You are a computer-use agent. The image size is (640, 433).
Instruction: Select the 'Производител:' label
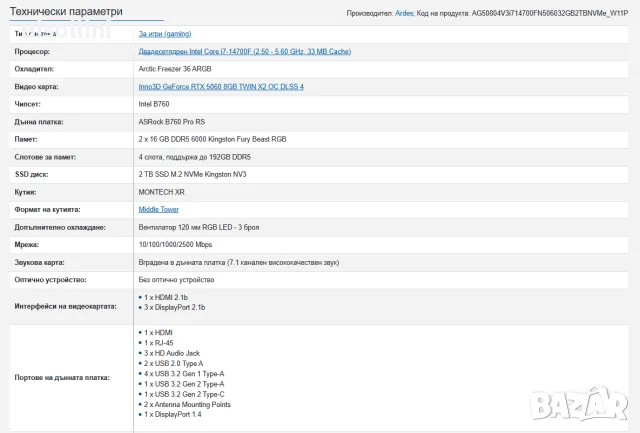tap(370, 13)
